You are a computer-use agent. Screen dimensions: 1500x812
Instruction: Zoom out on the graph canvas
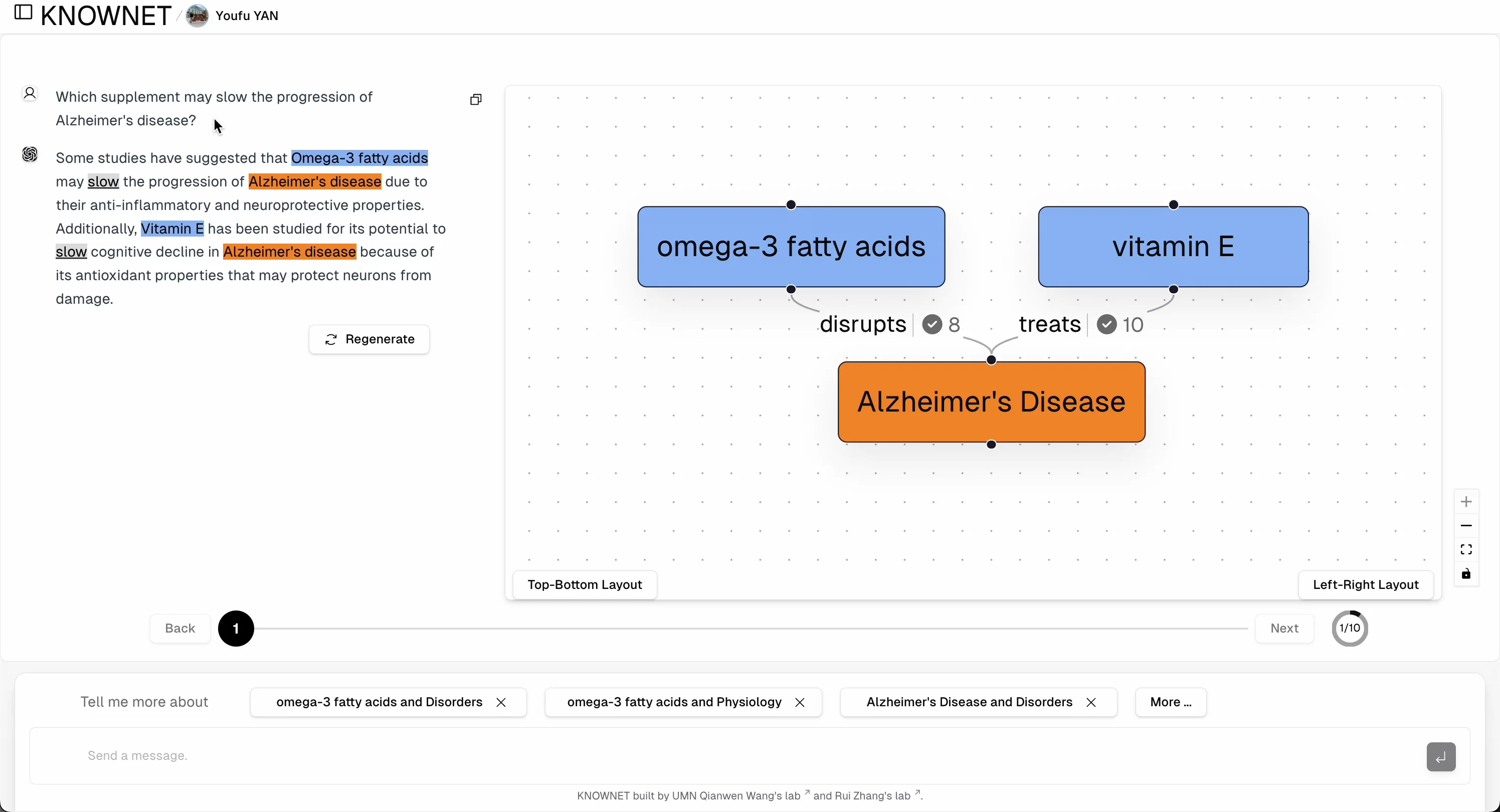[x=1465, y=526]
